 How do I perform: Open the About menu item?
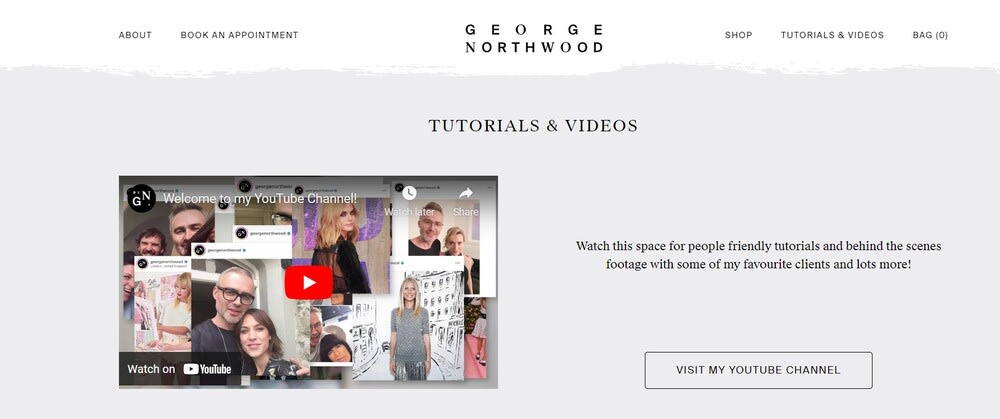(135, 35)
